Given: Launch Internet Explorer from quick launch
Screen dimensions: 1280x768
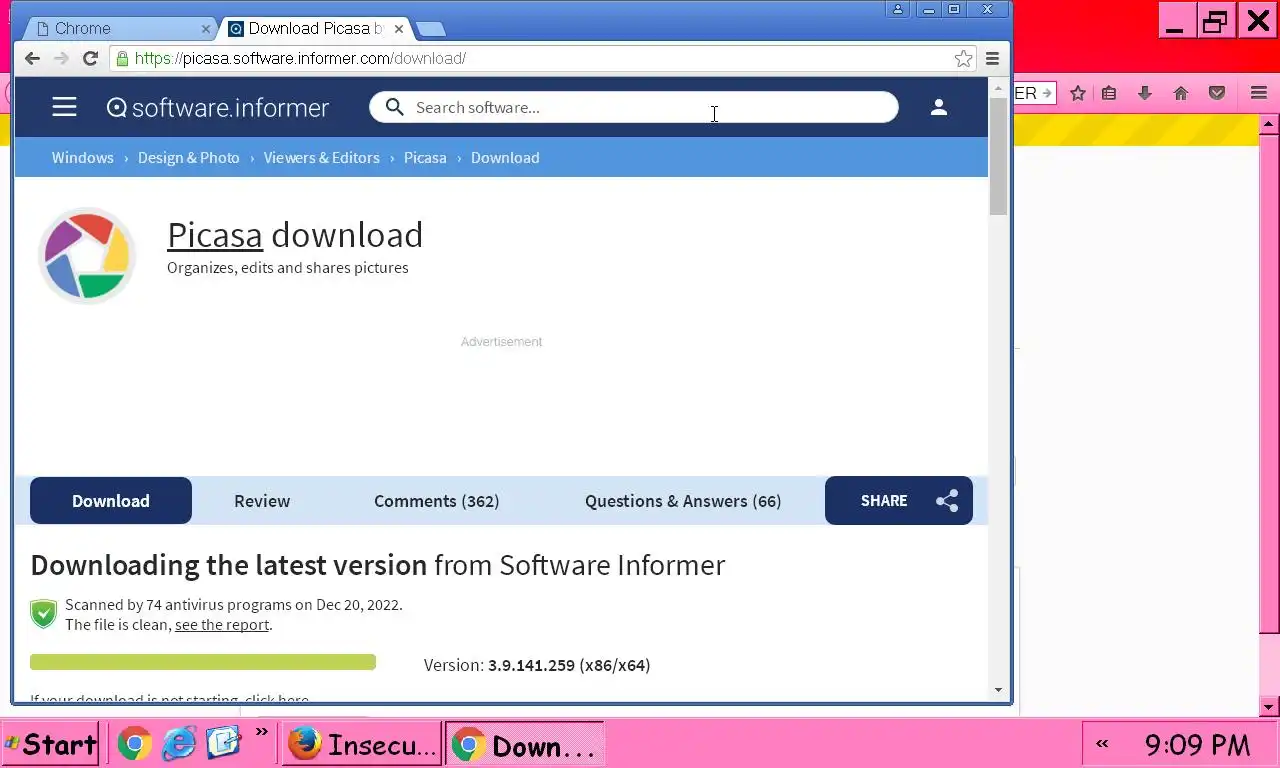Looking at the screenshot, I should point(180,743).
